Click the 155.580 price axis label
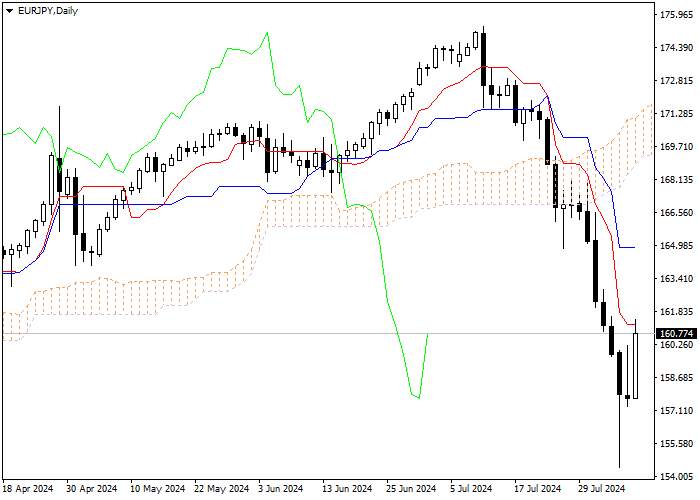 pos(676,444)
